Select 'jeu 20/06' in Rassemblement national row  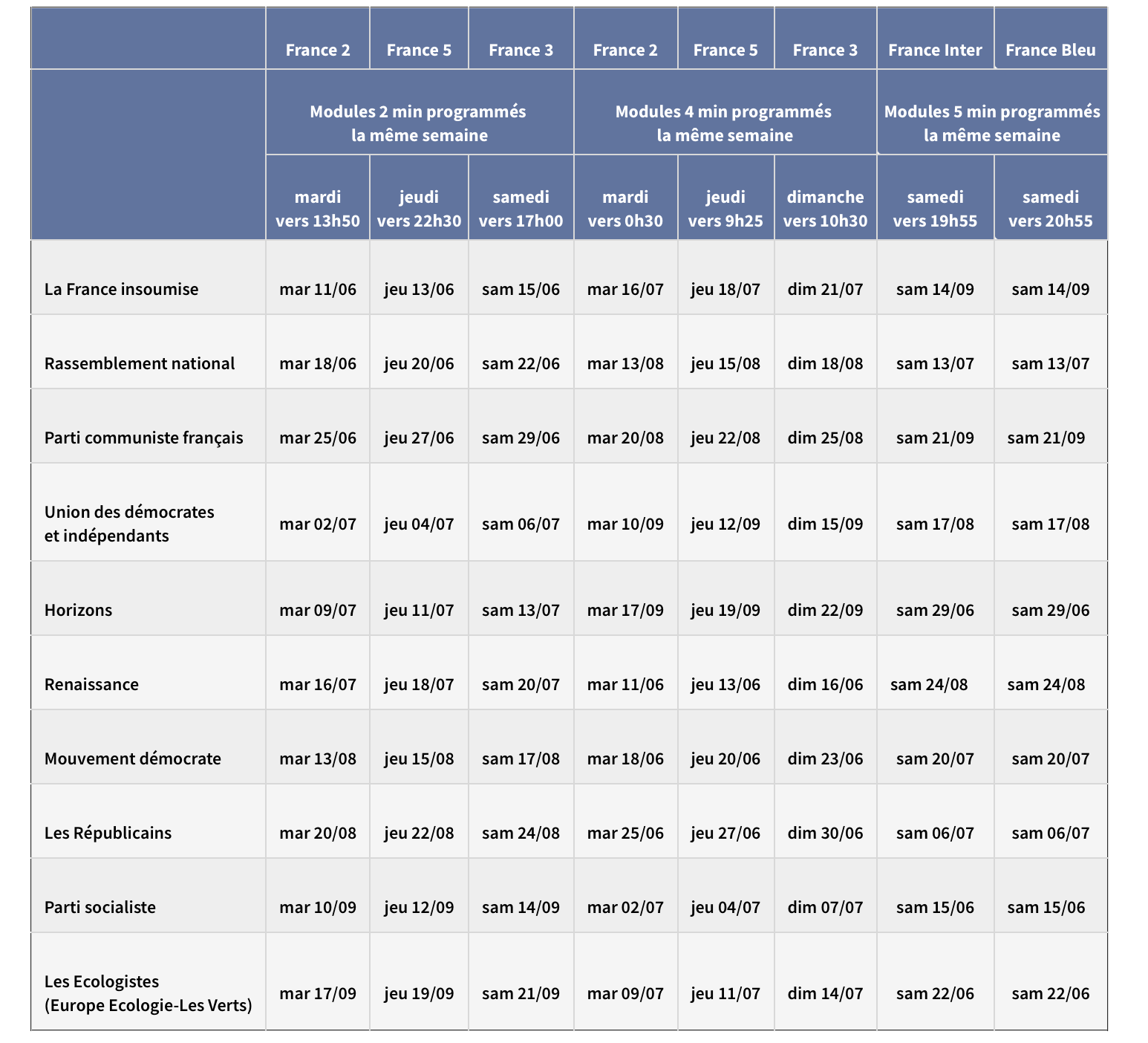[419, 363]
